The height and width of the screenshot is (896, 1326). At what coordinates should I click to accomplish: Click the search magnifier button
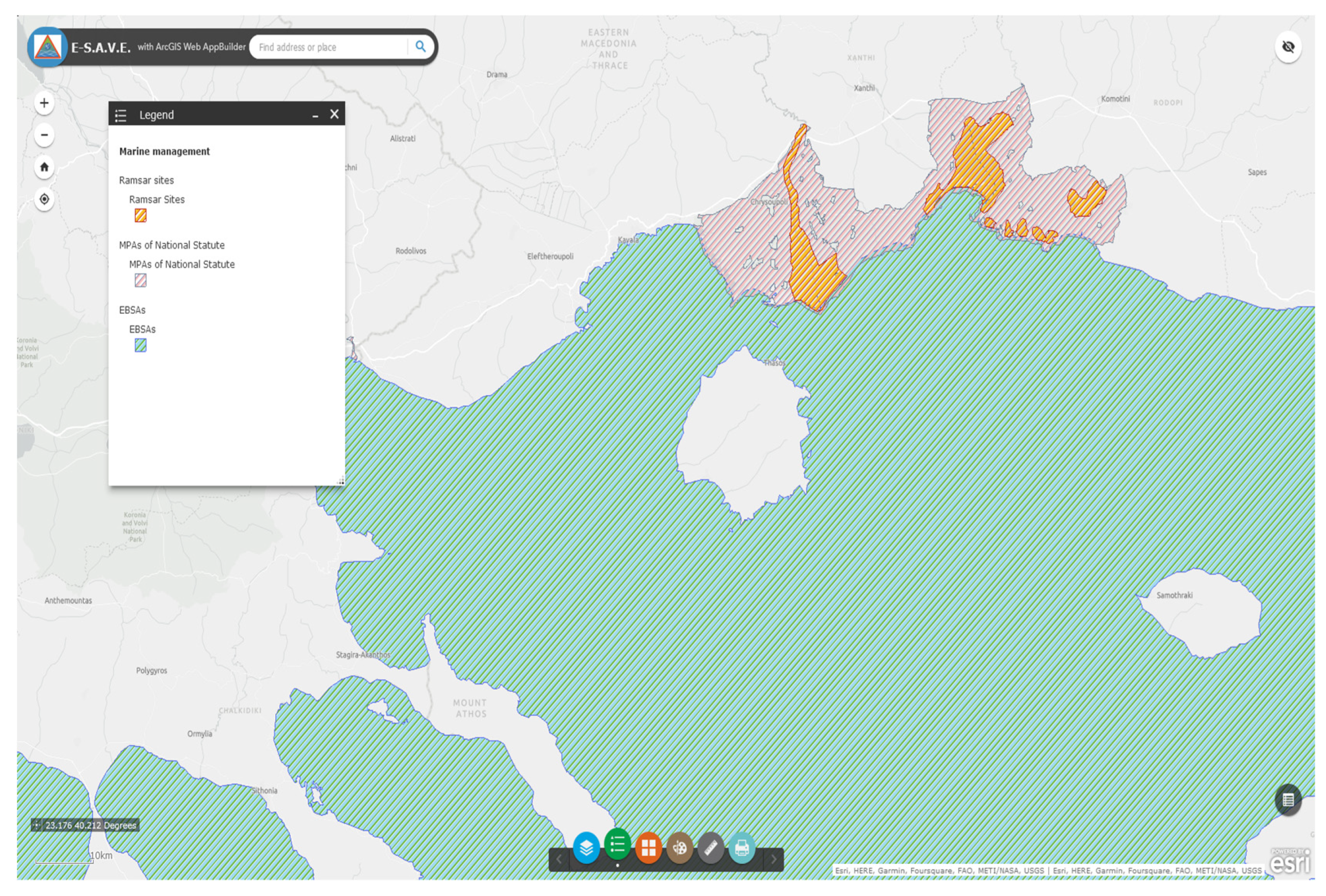(x=421, y=47)
